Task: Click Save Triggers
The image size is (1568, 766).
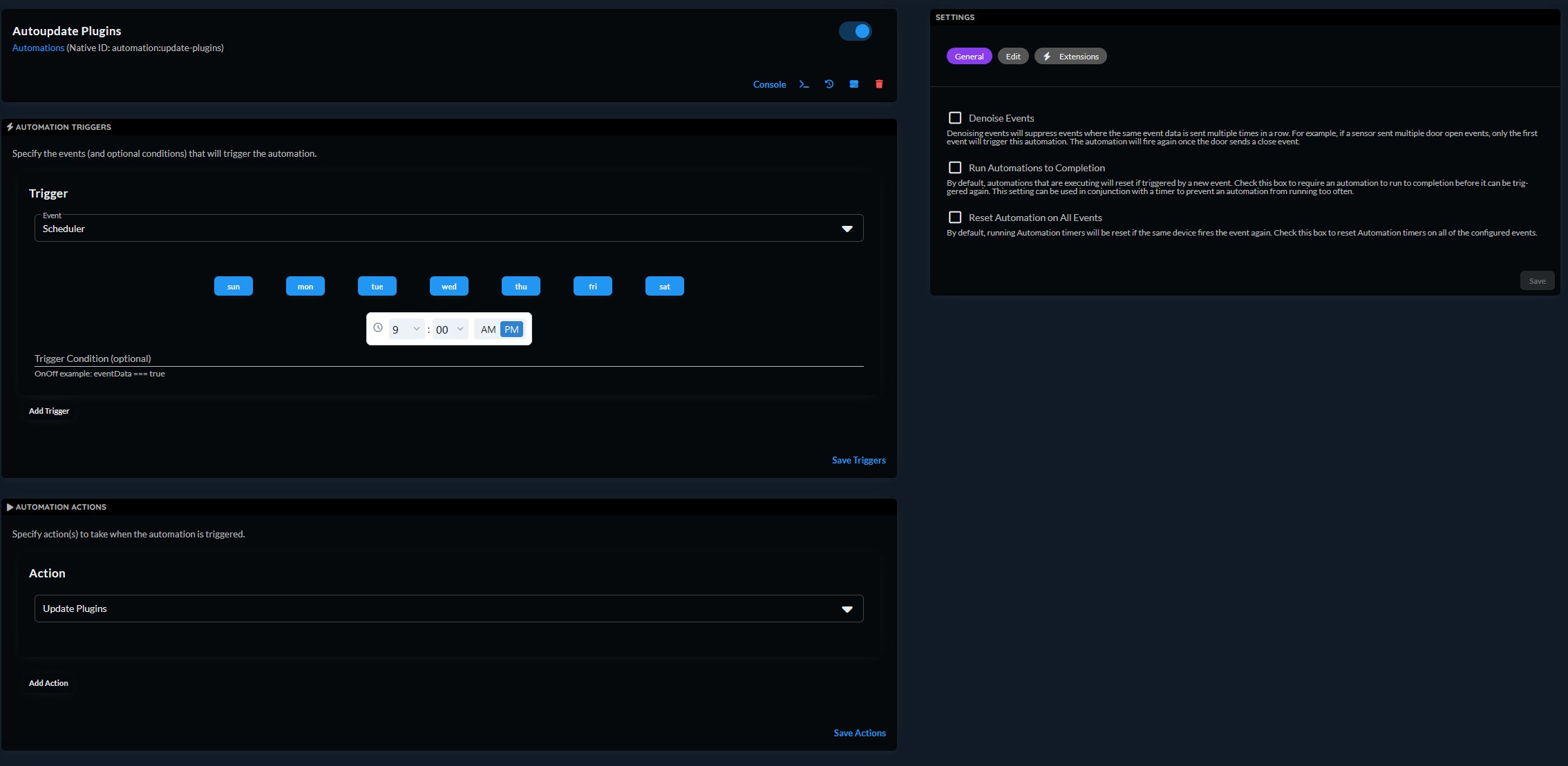Action: tap(858, 460)
